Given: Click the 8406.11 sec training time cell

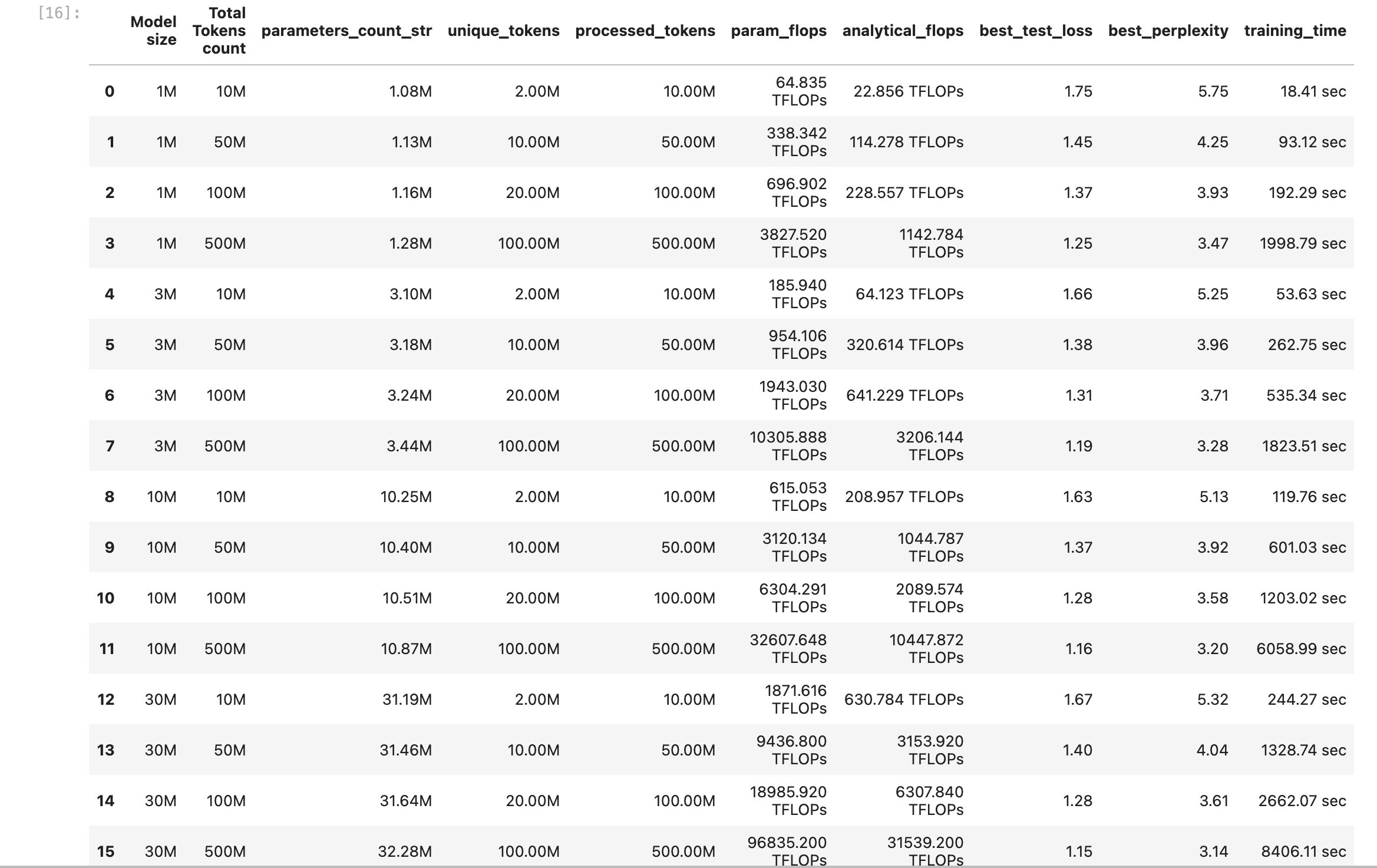Looking at the screenshot, I should coord(1303,852).
